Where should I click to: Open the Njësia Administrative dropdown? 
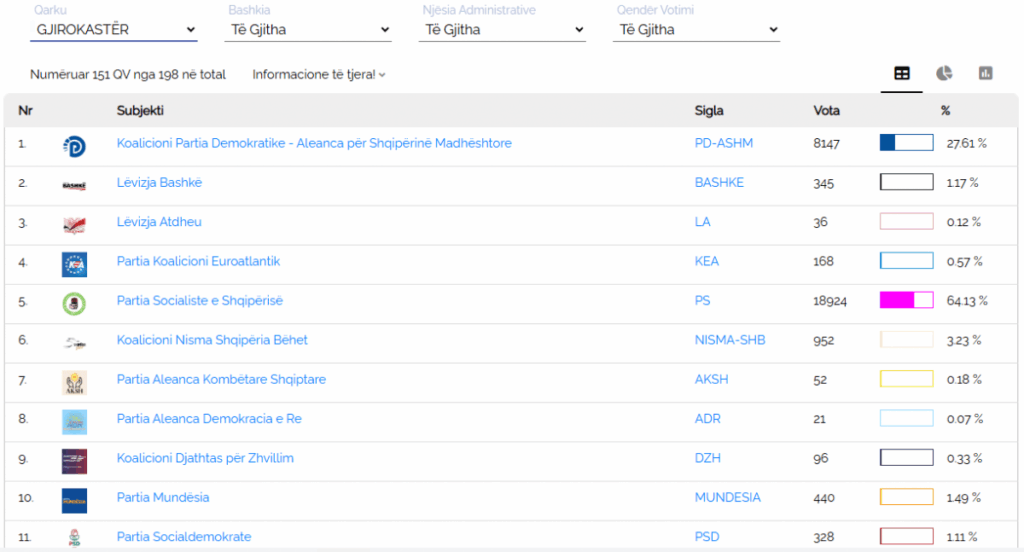(502, 29)
